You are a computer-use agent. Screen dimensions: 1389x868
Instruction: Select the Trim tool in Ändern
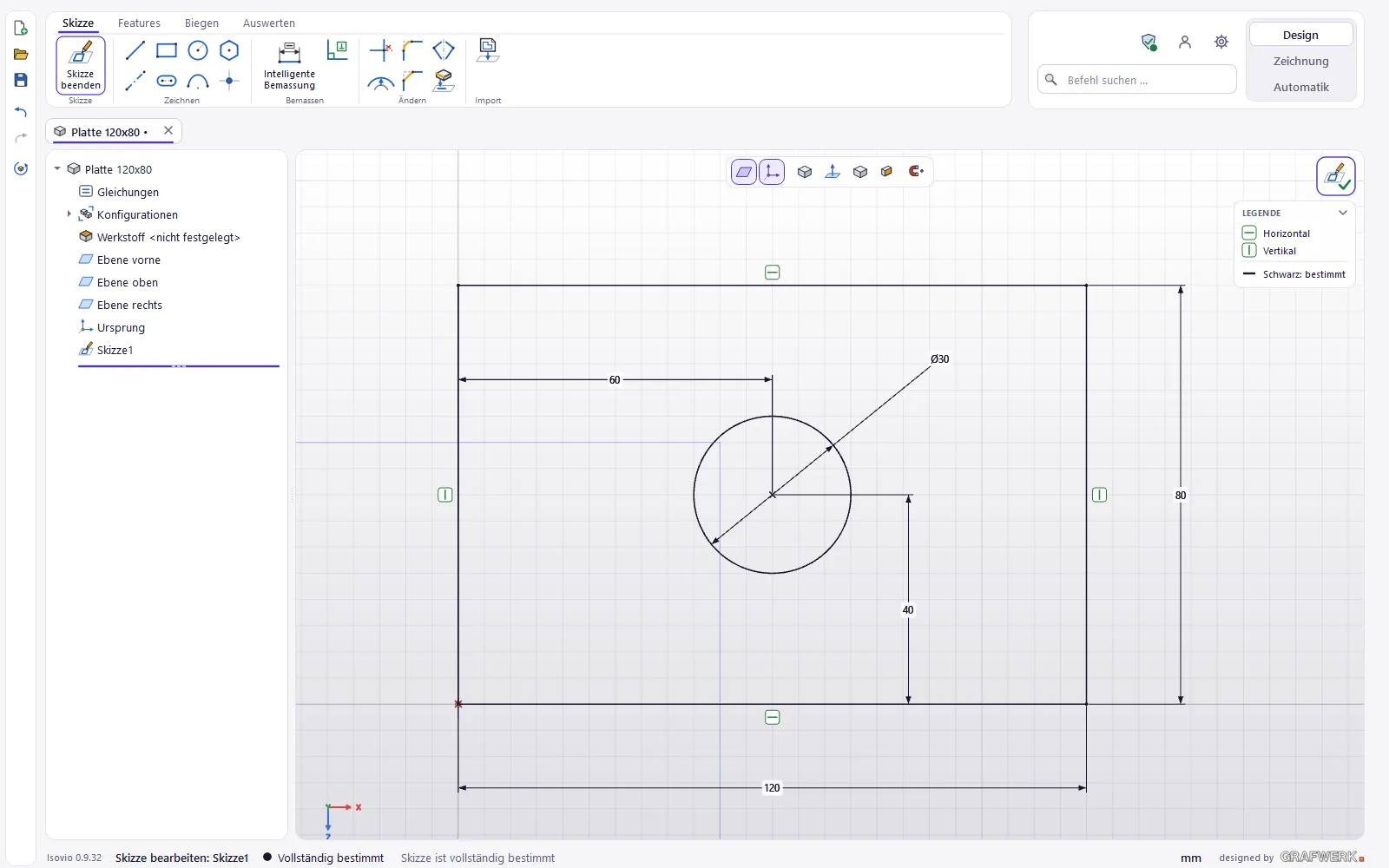pos(380,50)
